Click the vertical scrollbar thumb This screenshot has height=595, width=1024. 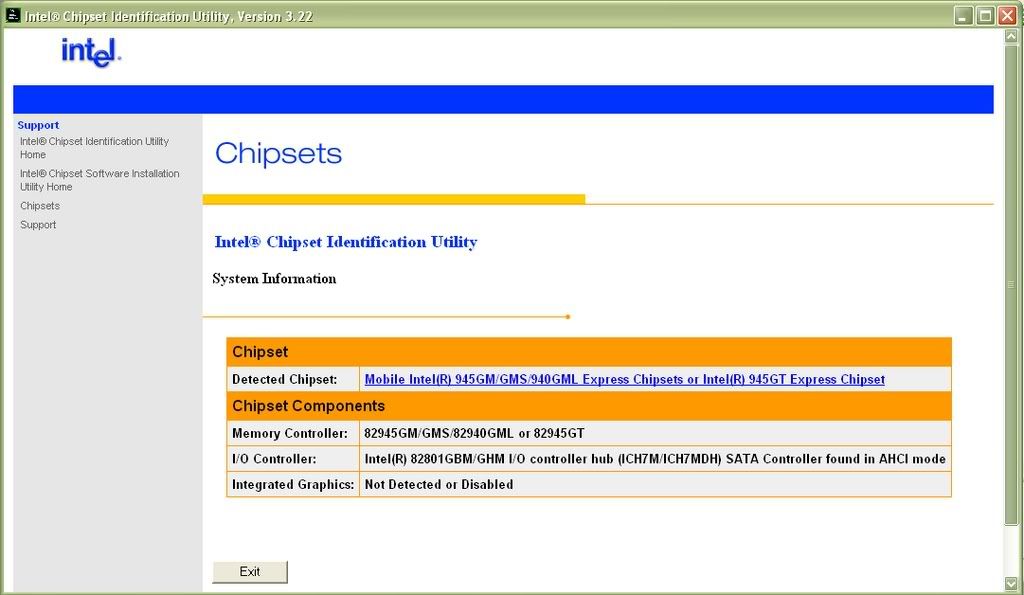click(1012, 285)
